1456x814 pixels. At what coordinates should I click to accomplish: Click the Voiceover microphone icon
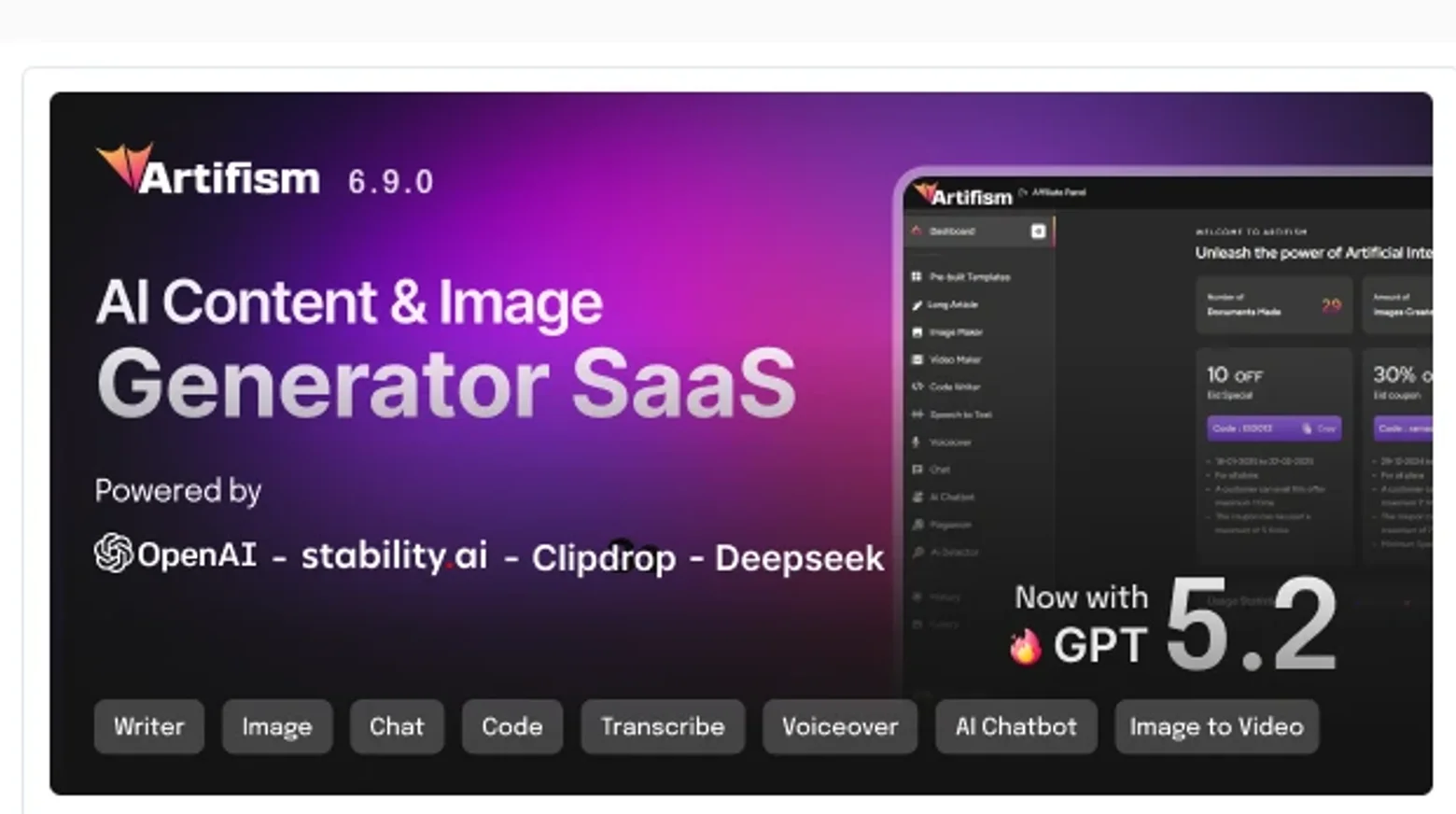point(917,442)
